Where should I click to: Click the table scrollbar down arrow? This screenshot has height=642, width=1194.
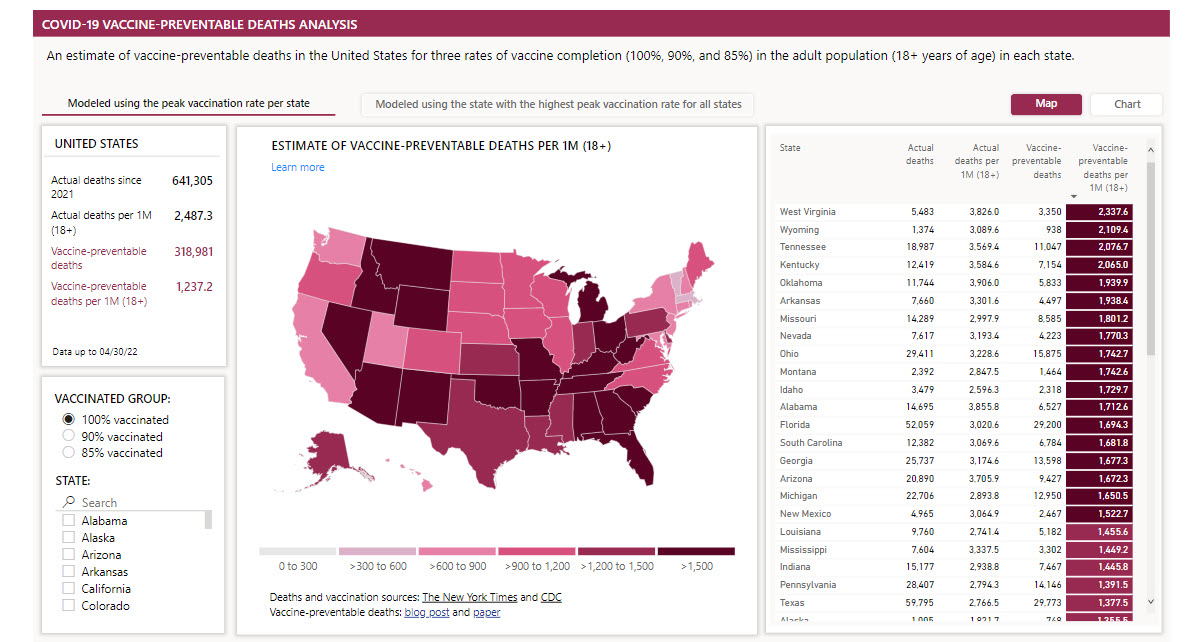pos(1151,602)
